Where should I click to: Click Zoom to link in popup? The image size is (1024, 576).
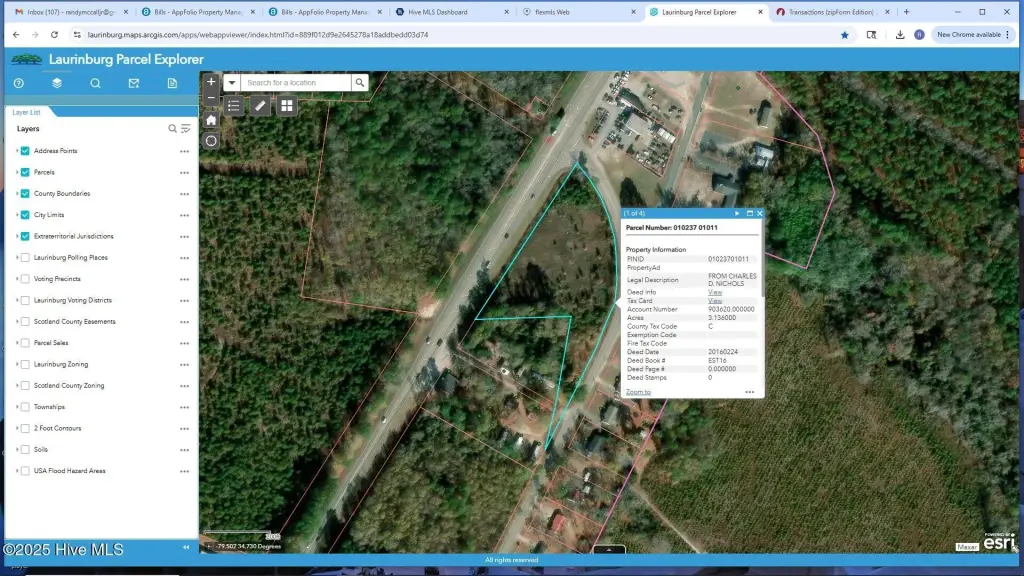(638, 392)
